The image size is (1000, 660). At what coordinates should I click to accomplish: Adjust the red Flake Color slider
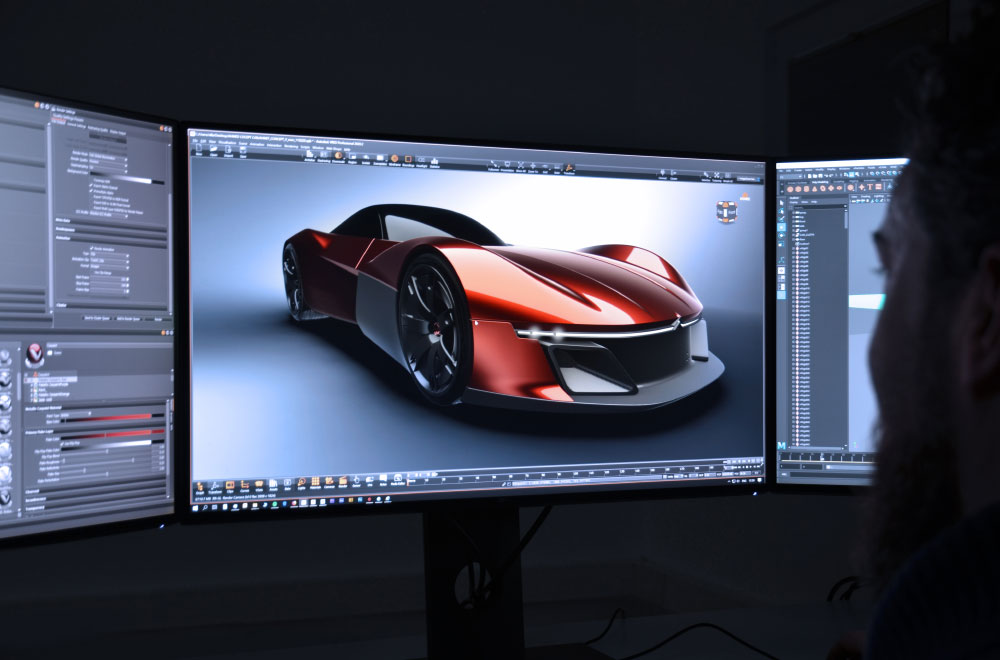[x=106, y=436]
